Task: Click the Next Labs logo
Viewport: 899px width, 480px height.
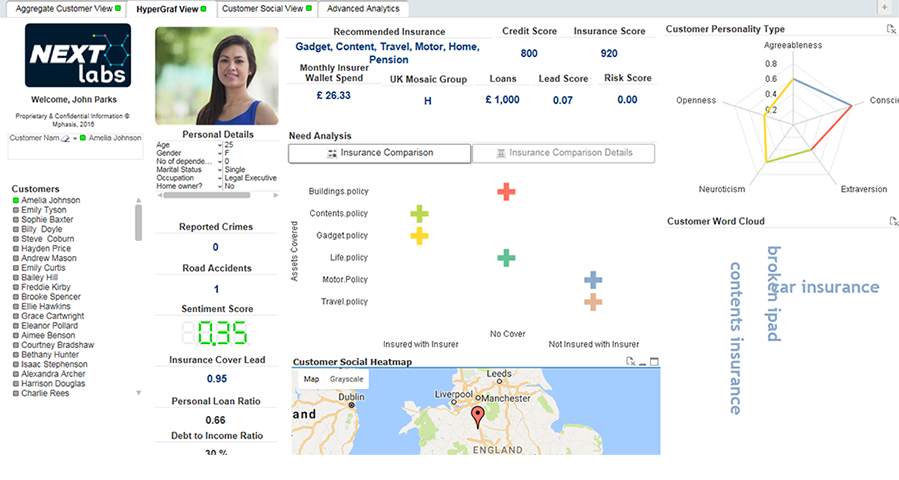Action: point(78,56)
